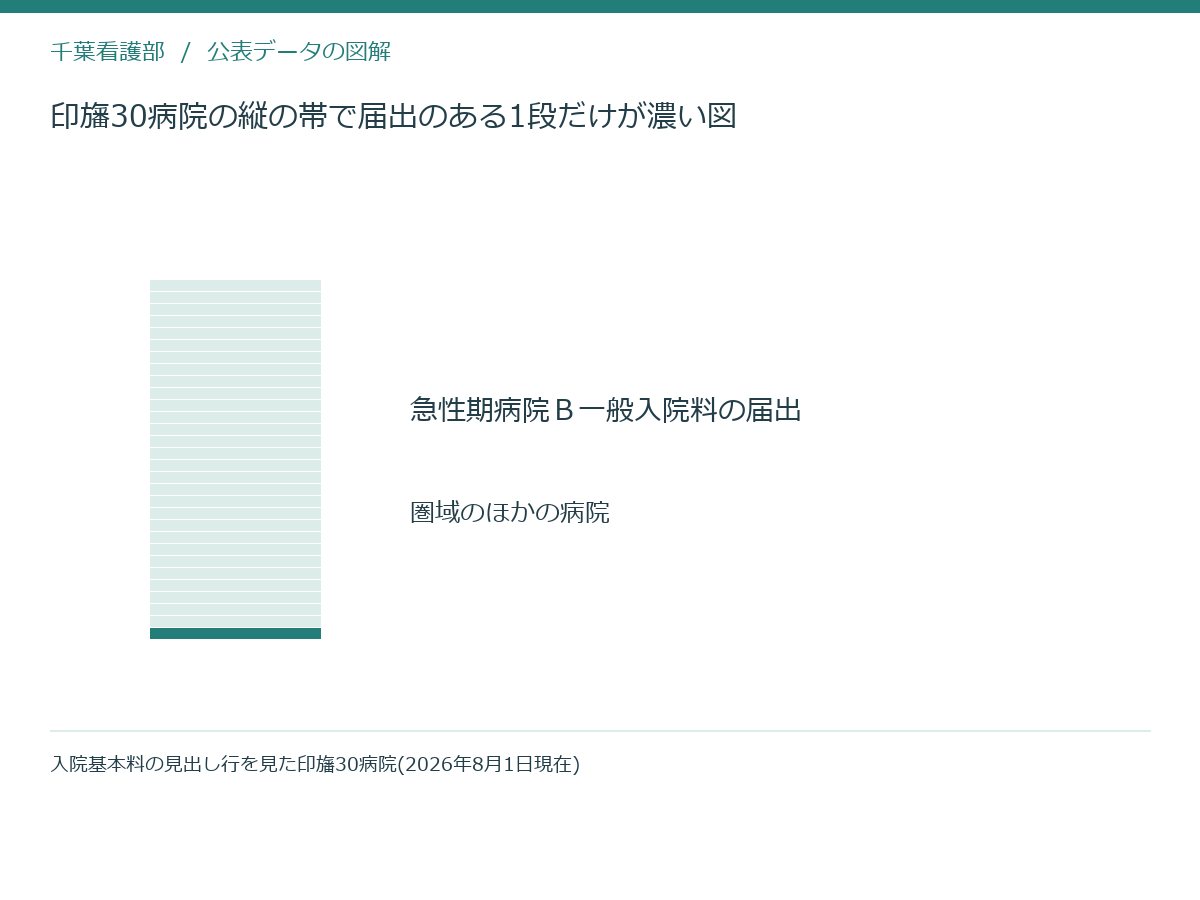
Task: Click the title 印旛30病院の縦の帯で届出のある1段だけが濃い図
Action: 393,116
